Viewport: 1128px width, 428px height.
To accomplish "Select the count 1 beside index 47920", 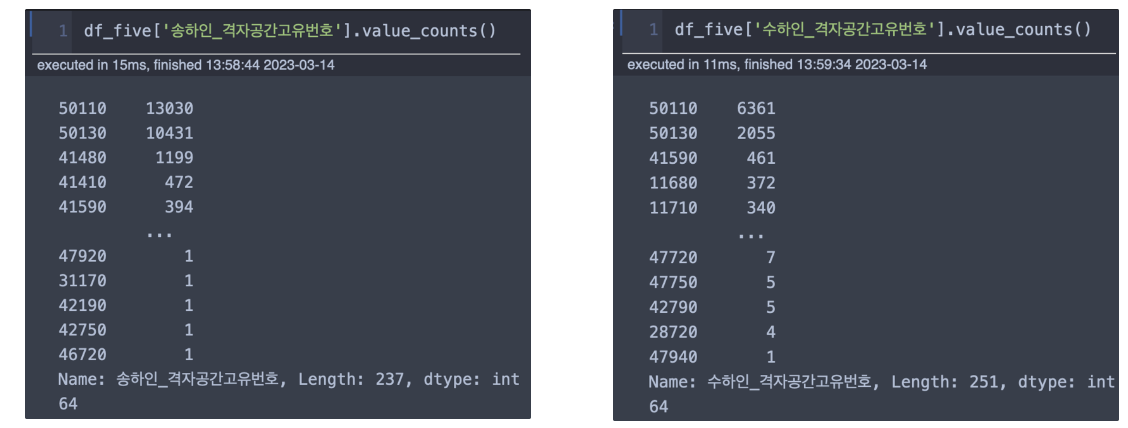I will pos(189,256).
